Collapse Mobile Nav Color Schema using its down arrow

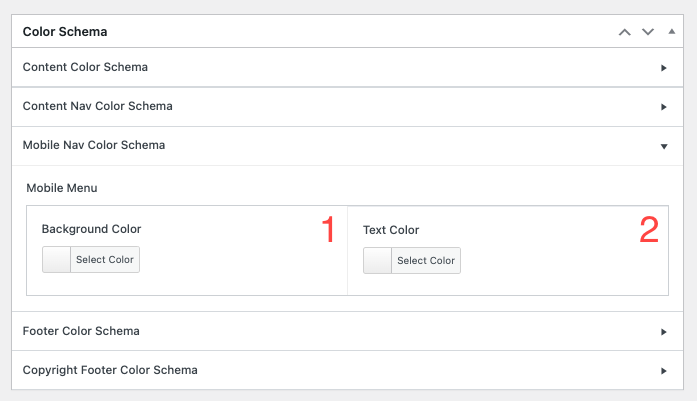664,146
